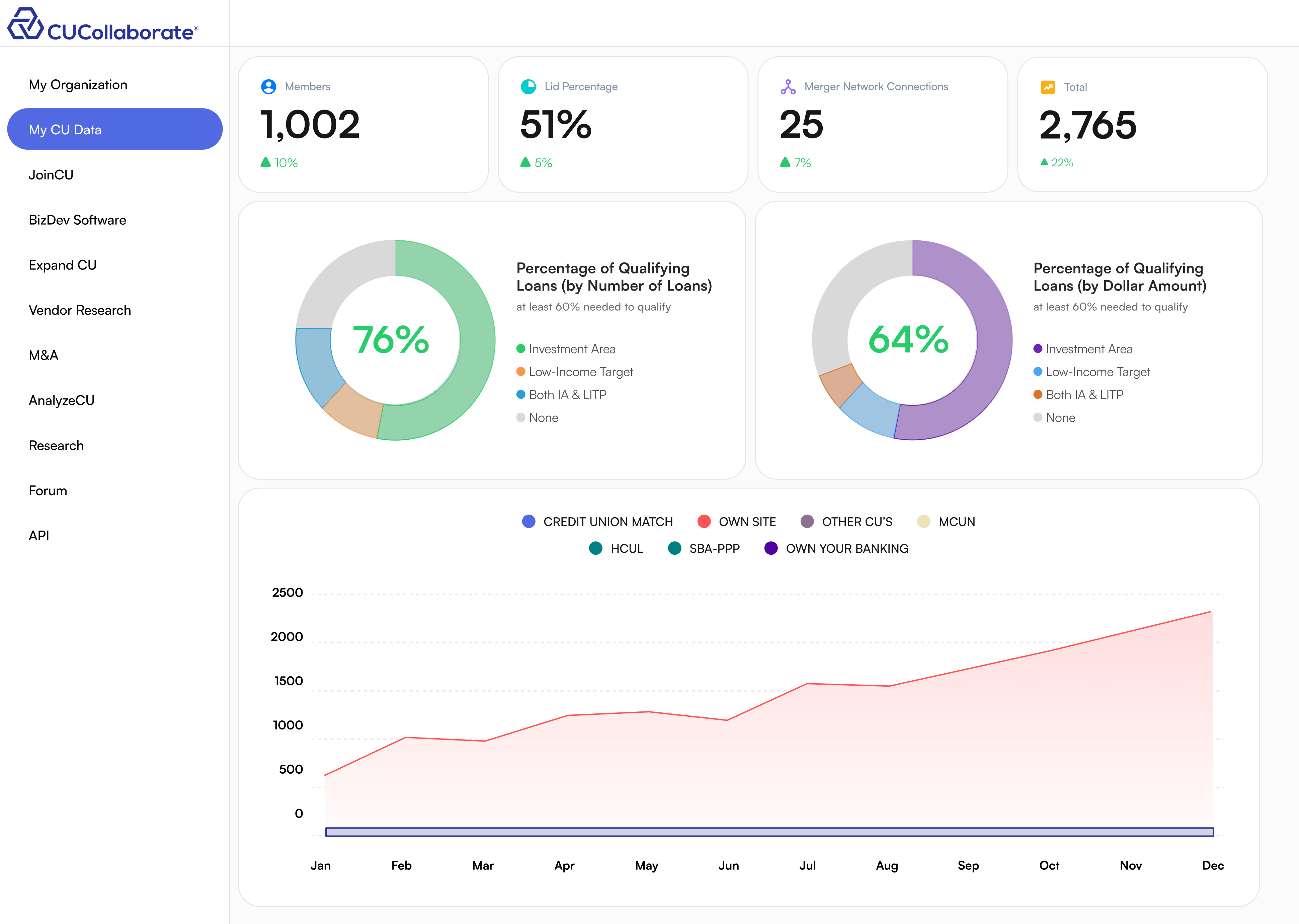1299x924 pixels.
Task: Click the green up arrow beside 22%
Action: click(1044, 162)
